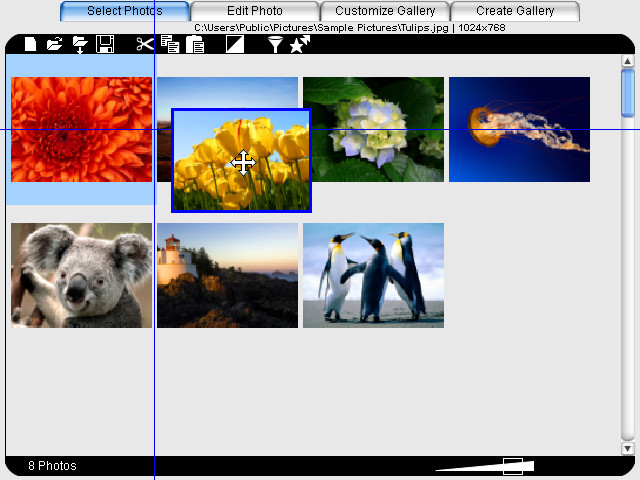Screen dimensions: 640x480
Task: Click the New blank page icon
Action: 31,44
